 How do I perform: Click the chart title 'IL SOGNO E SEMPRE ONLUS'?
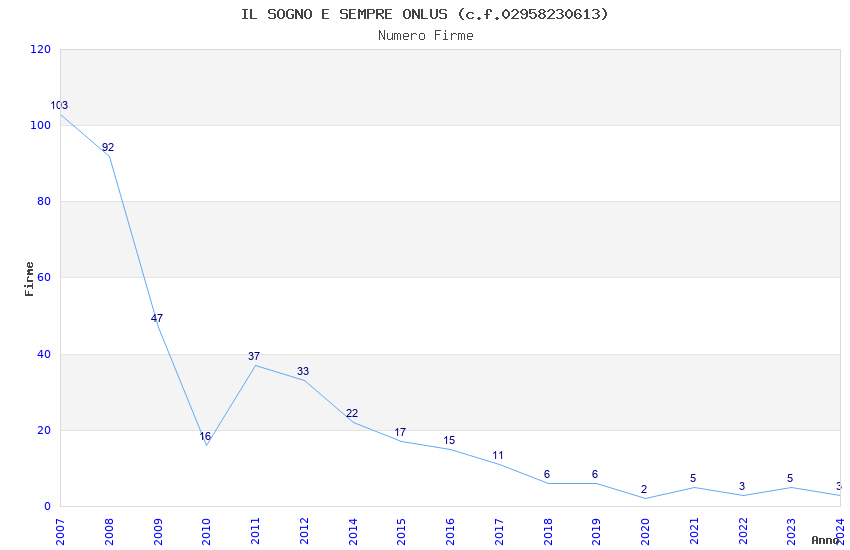[x=344, y=14]
